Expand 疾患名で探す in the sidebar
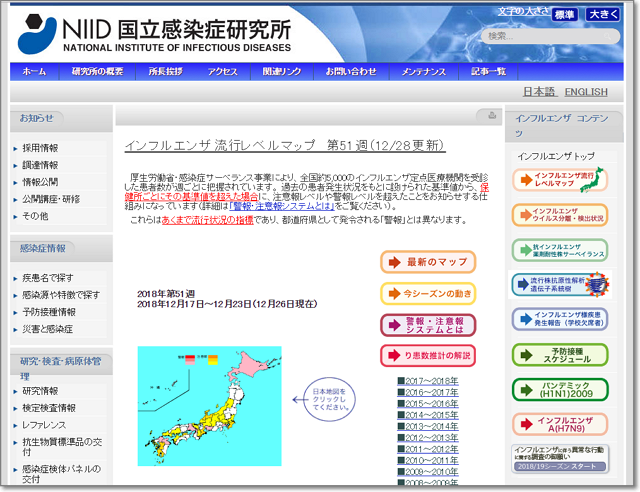640x492 pixels. click(47, 278)
